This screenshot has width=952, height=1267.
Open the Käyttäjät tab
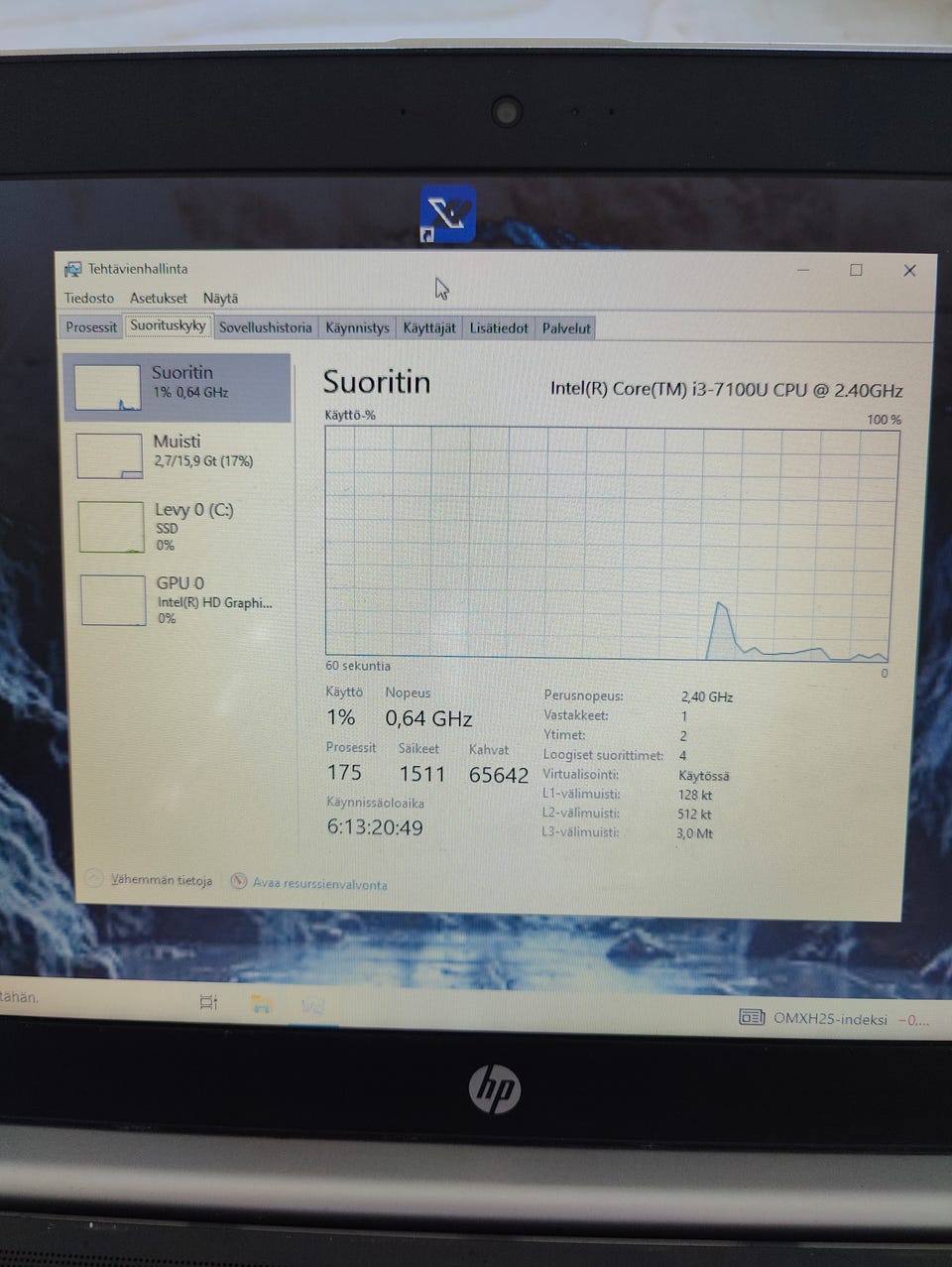click(x=429, y=327)
